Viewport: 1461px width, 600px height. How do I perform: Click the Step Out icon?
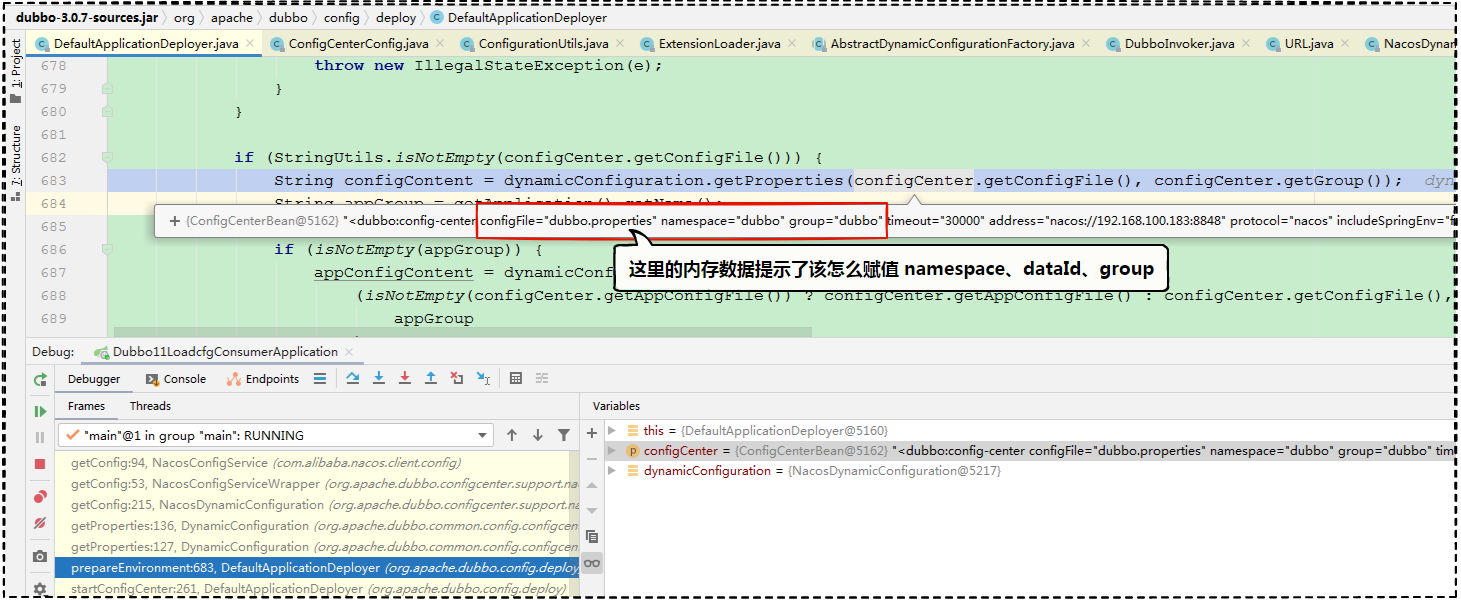tap(431, 379)
